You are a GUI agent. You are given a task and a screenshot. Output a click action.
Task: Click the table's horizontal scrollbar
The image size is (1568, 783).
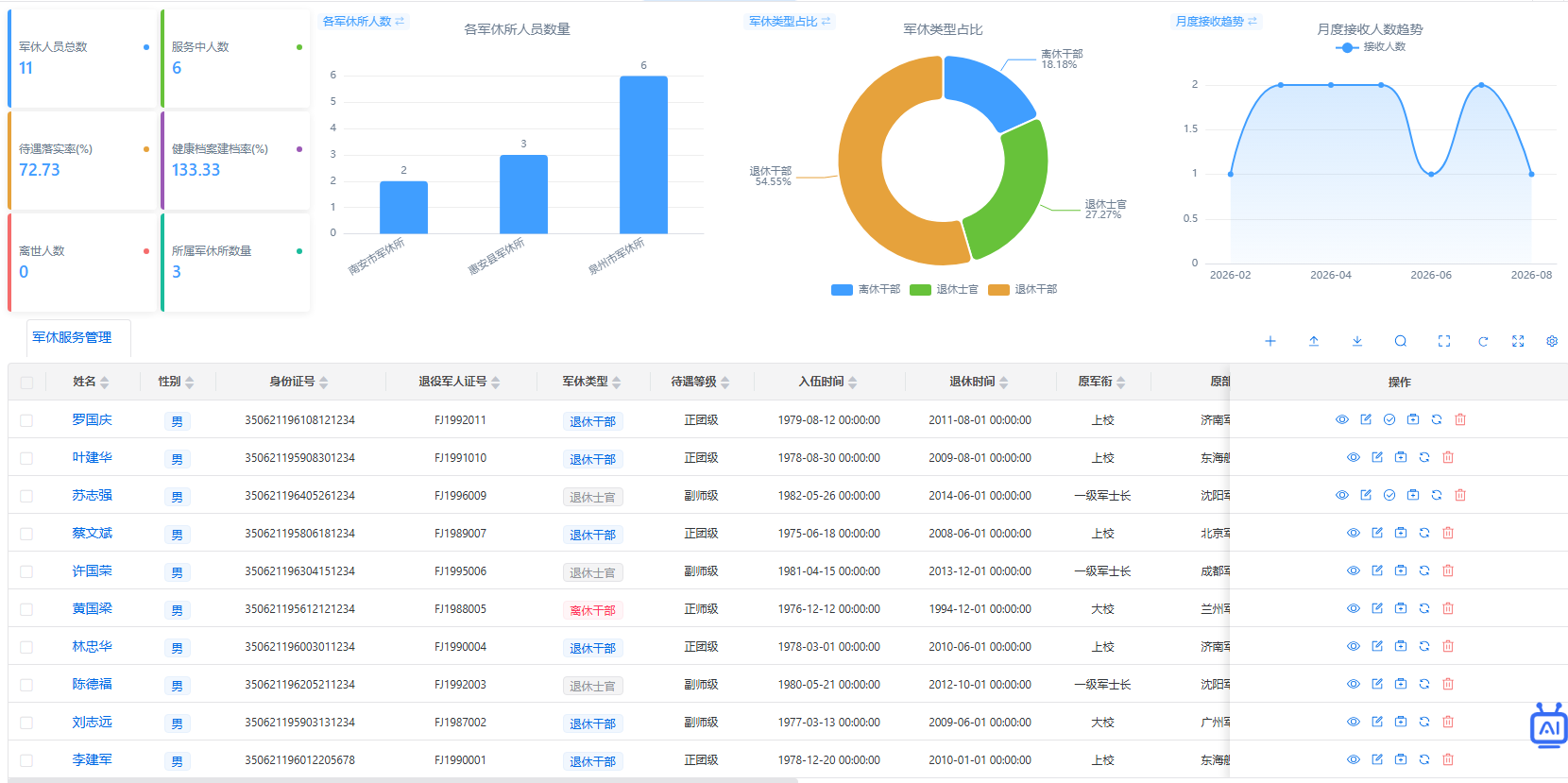point(403,780)
